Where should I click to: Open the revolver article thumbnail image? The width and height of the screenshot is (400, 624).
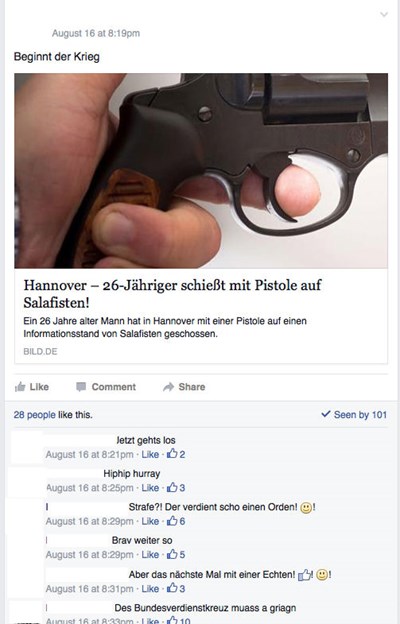click(x=201, y=170)
